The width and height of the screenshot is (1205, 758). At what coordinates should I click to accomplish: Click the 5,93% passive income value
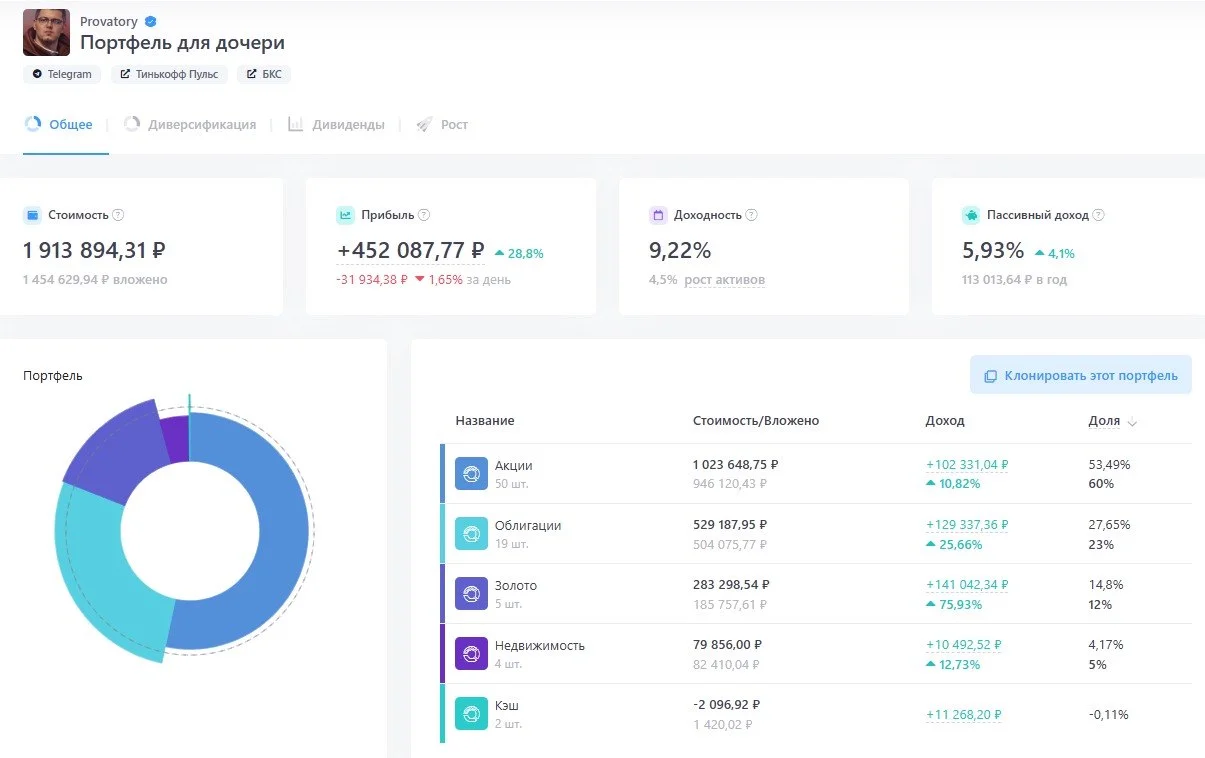coord(993,250)
